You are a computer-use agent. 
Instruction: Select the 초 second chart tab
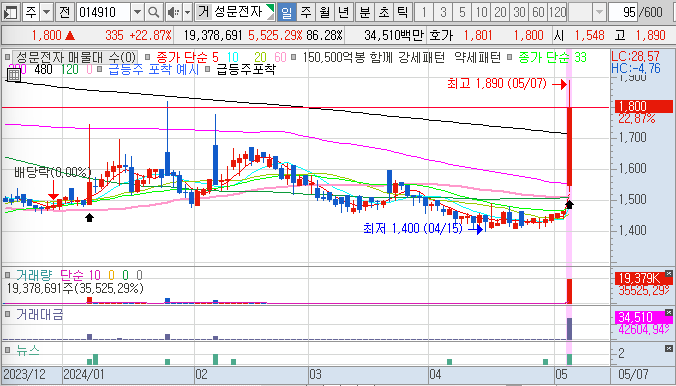[383, 12]
